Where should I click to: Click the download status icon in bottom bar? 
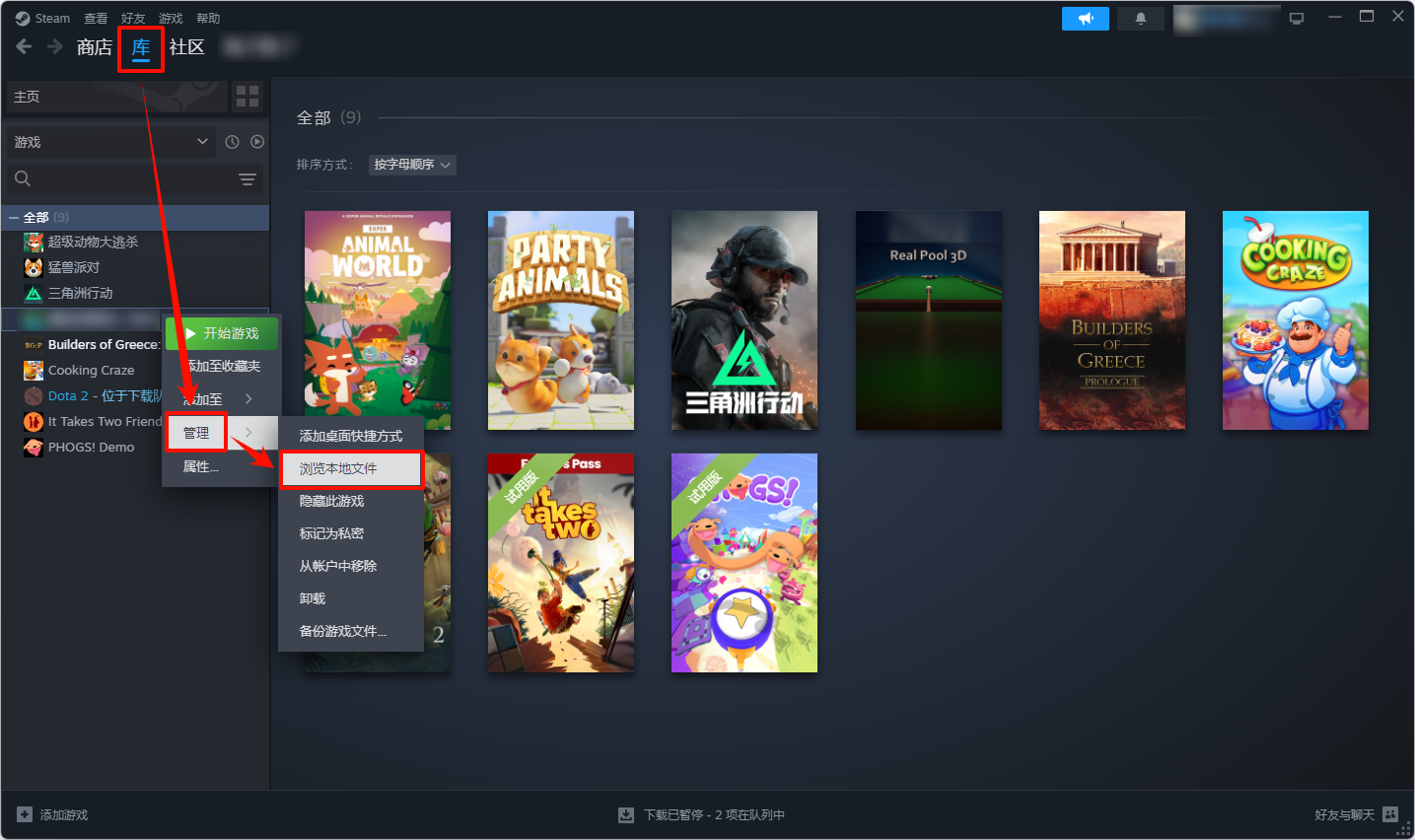[x=626, y=814]
